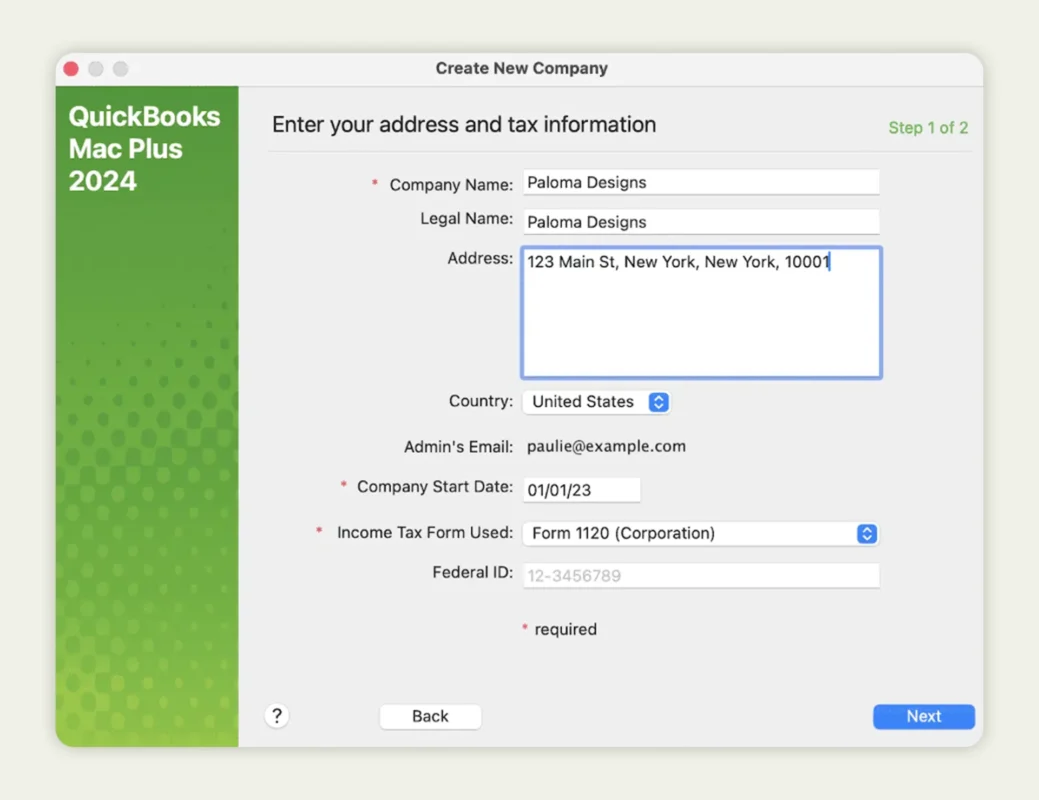Click the required asterisk next to Company Name

tap(373, 183)
